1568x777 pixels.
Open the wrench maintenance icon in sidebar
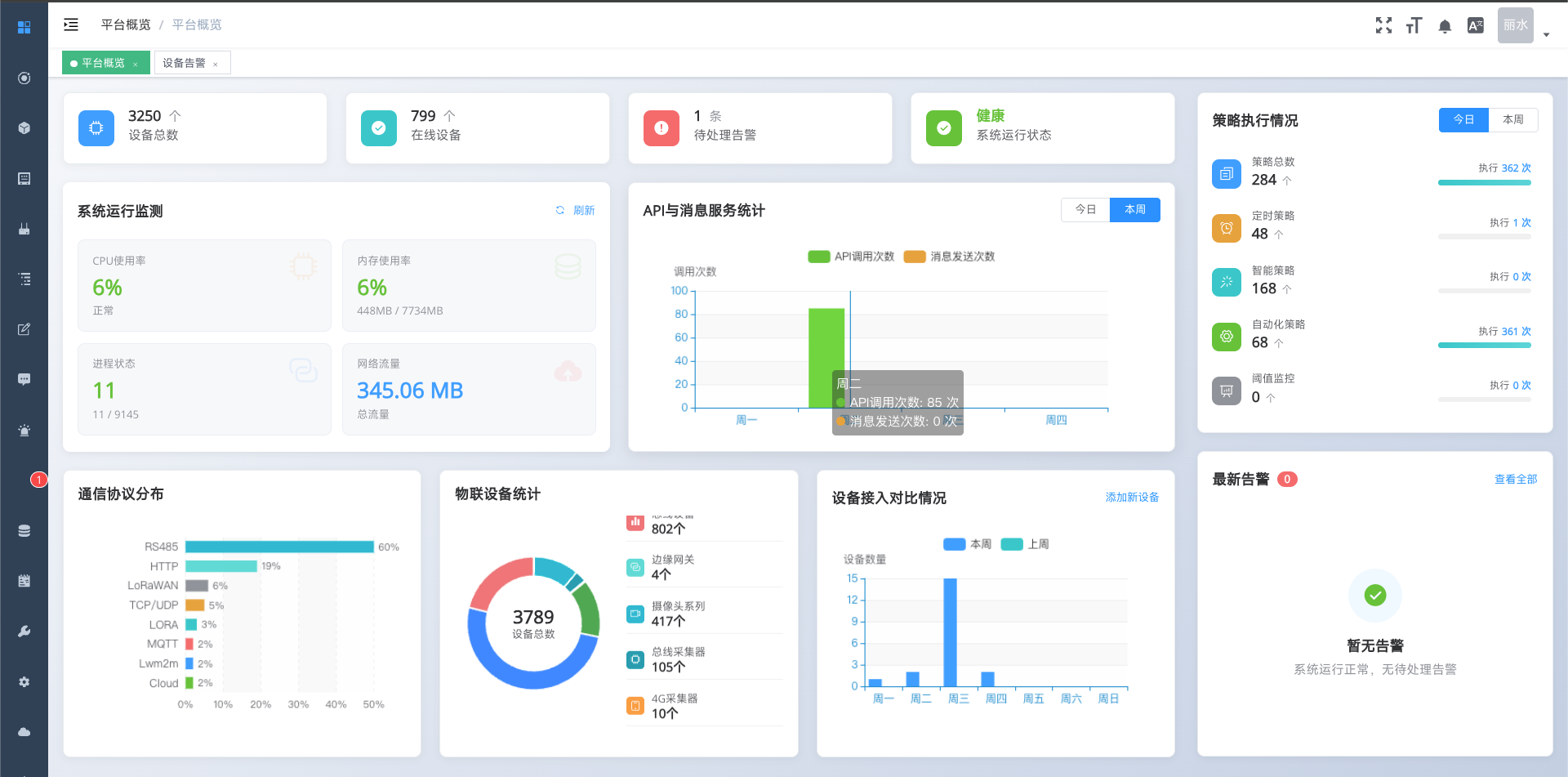(x=24, y=631)
